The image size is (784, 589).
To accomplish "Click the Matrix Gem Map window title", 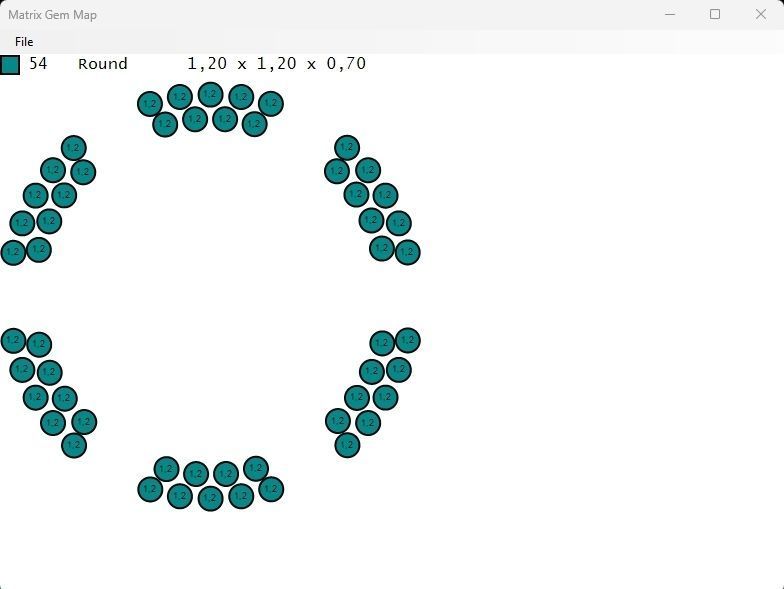I will (52, 14).
